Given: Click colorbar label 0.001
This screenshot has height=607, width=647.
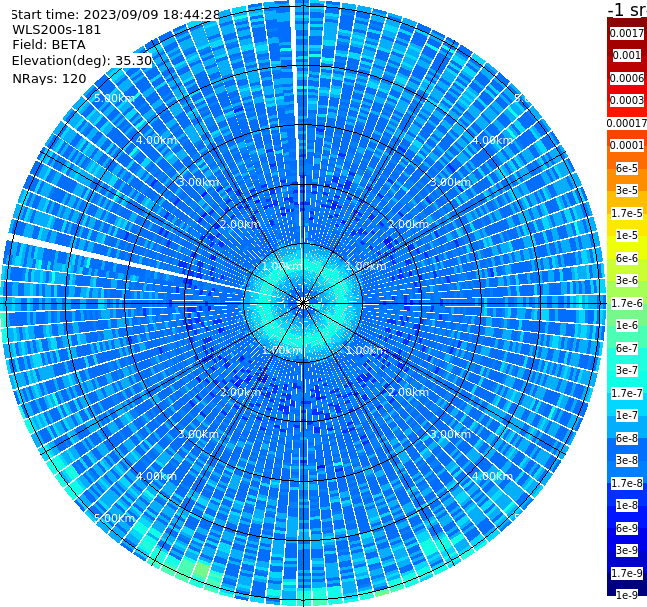Looking at the screenshot, I should (x=627, y=55).
